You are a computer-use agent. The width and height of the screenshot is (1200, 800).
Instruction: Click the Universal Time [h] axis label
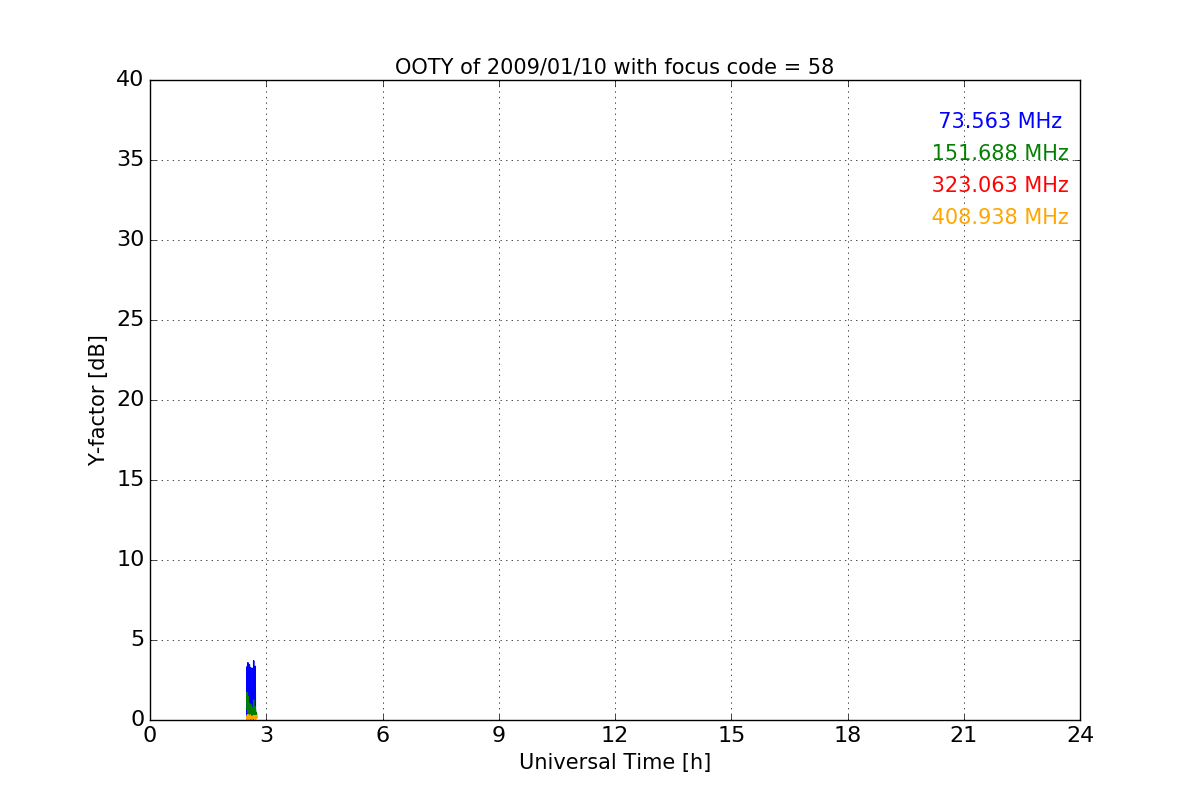pyautogui.click(x=614, y=762)
